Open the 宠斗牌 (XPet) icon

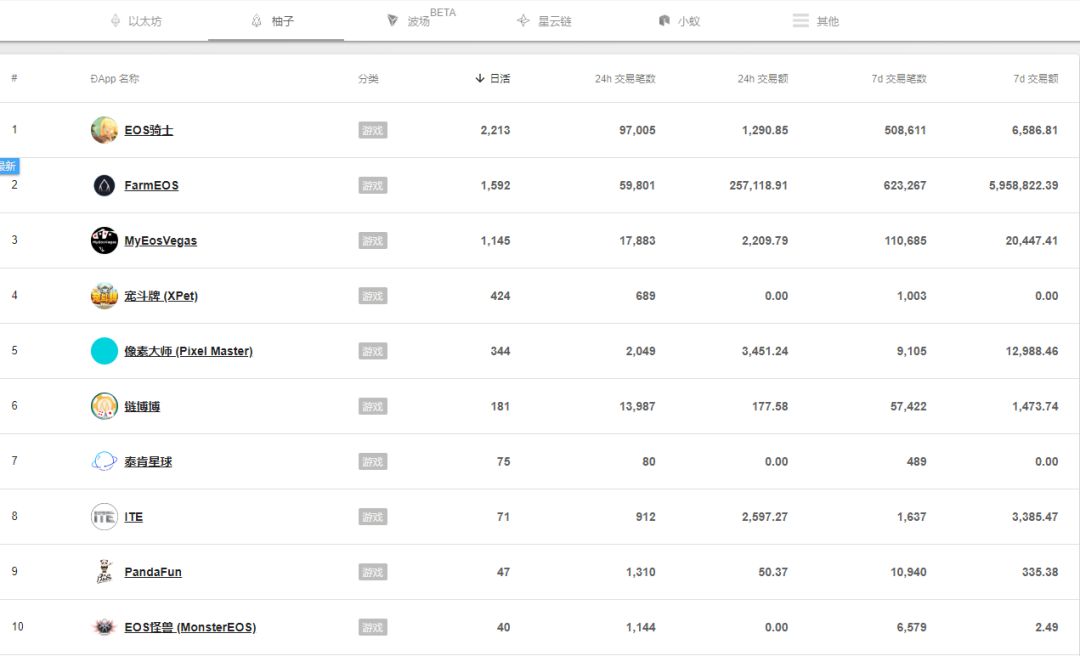point(104,296)
